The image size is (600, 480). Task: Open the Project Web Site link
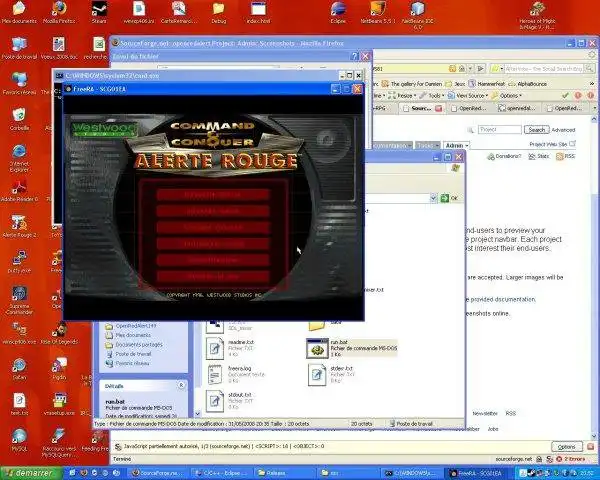[x=552, y=144]
